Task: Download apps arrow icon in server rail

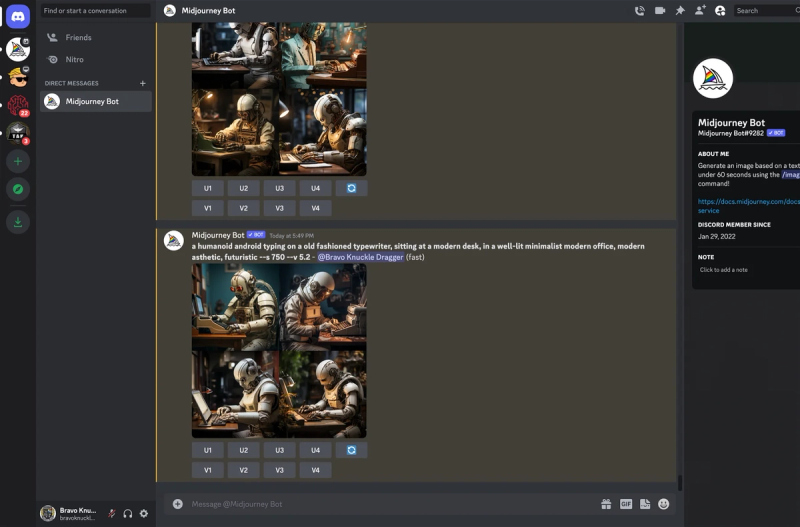Action: tap(18, 222)
